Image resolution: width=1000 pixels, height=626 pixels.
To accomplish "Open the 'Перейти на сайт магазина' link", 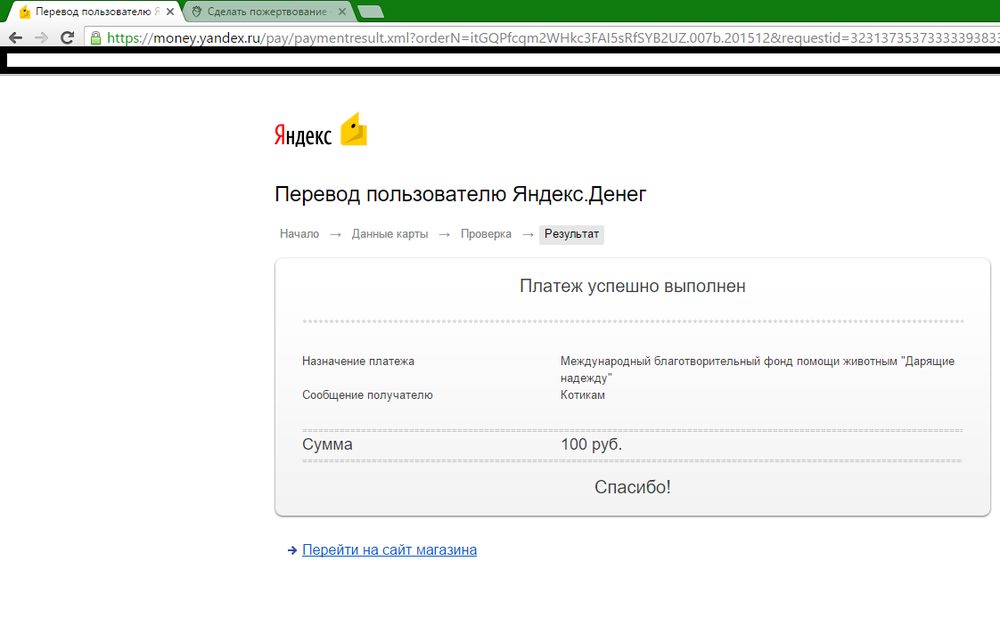I will pos(389,550).
